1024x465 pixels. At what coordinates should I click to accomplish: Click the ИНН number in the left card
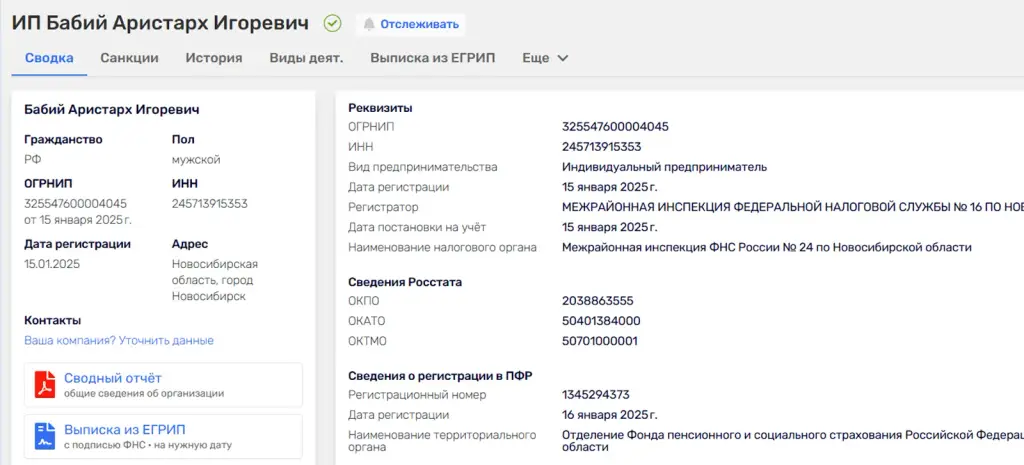210,204
